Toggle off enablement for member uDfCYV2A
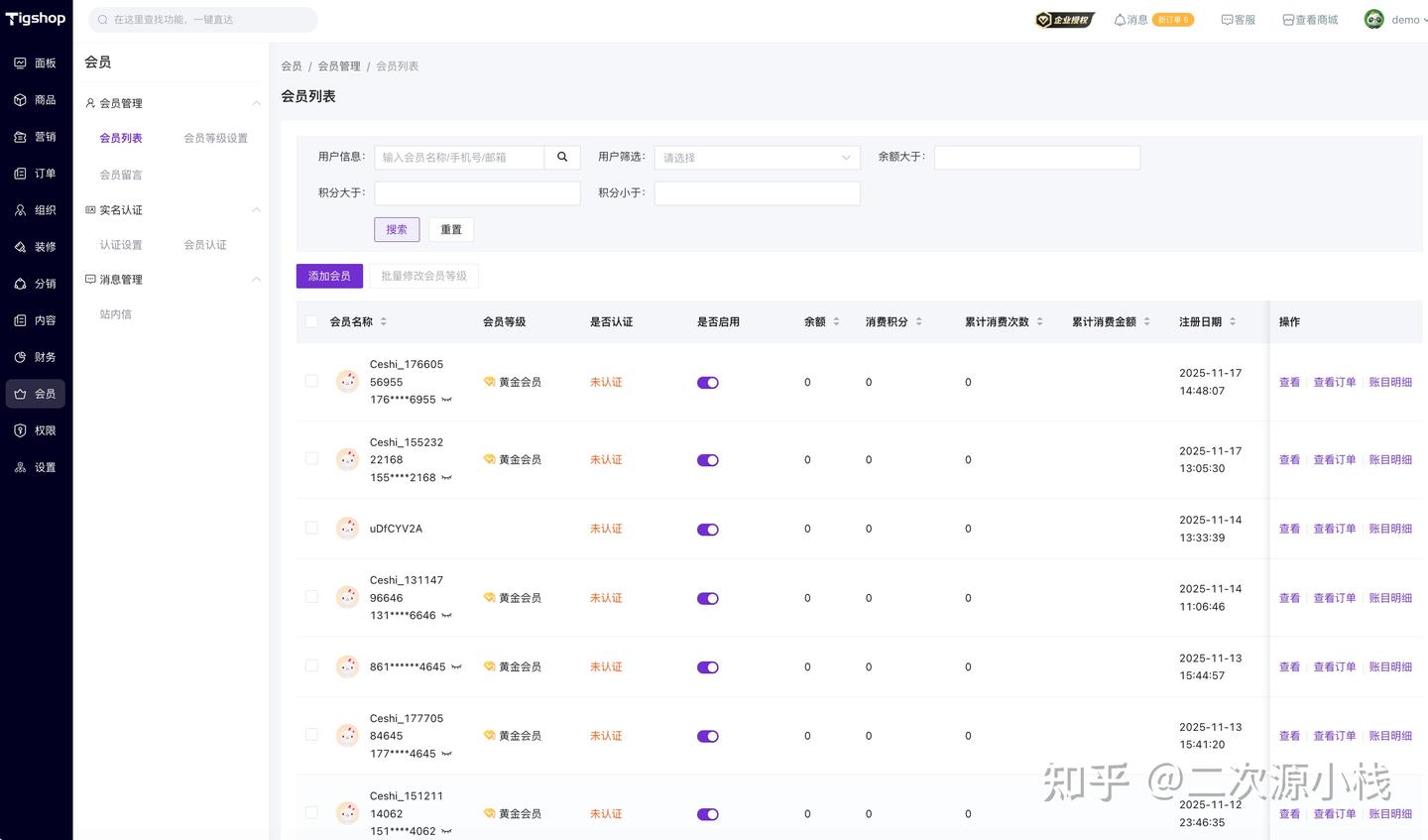 707,529
